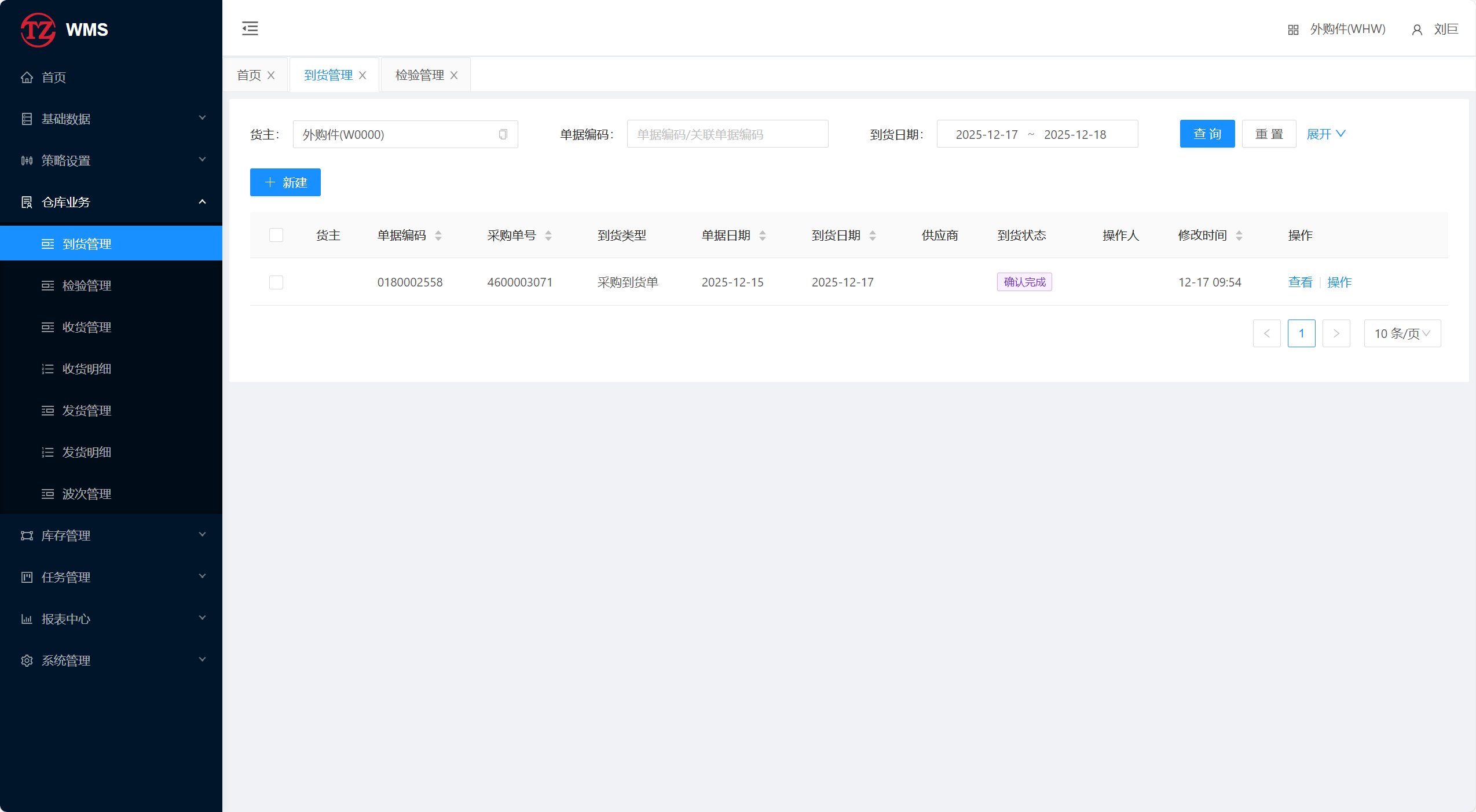Image resolution: width=1476 pixels, height=812 pixels.
Task: Open the 发货明细 sidebar item
Action: [111, 452]
